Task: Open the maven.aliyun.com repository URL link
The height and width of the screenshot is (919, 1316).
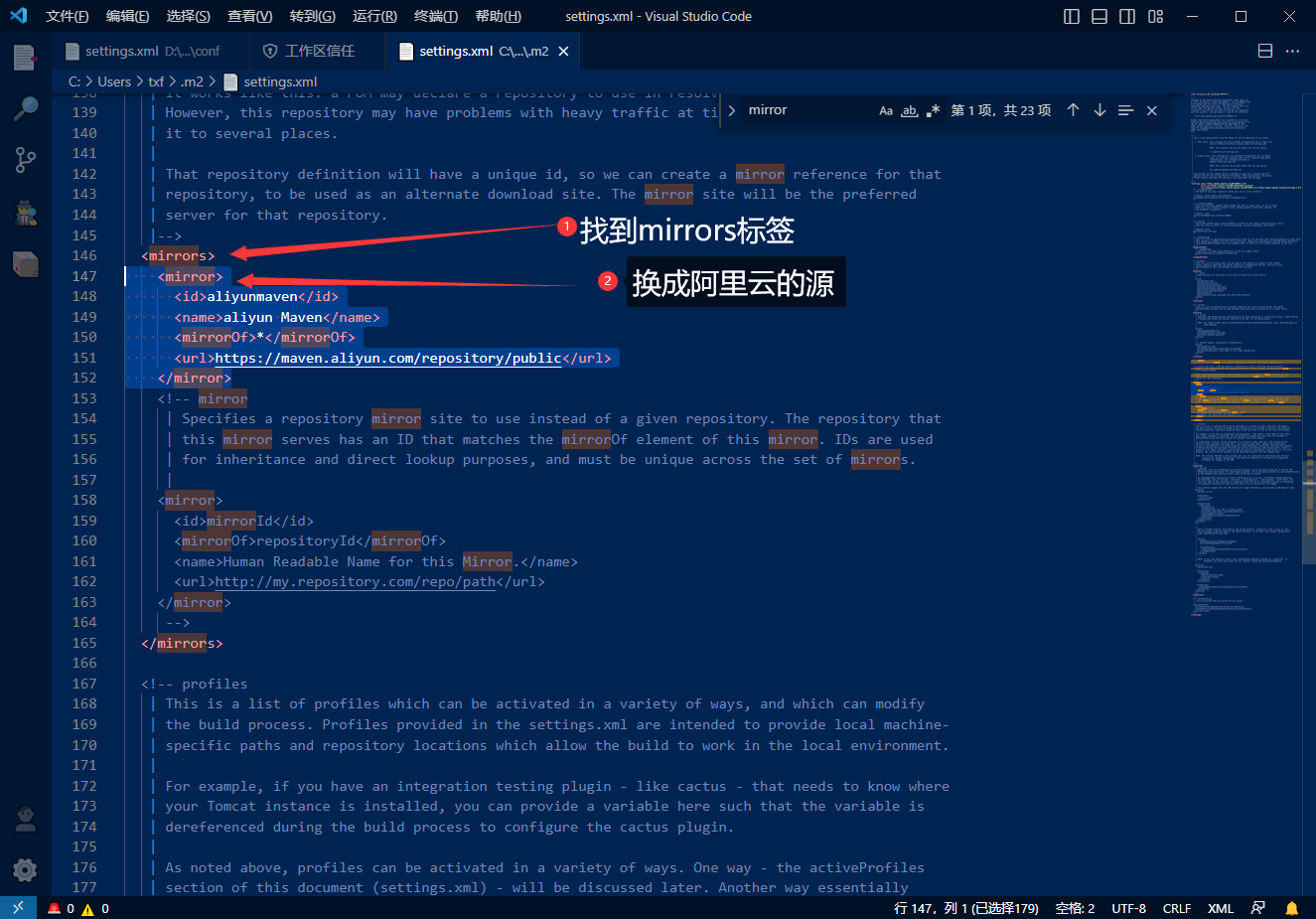Action: [388, 358]
